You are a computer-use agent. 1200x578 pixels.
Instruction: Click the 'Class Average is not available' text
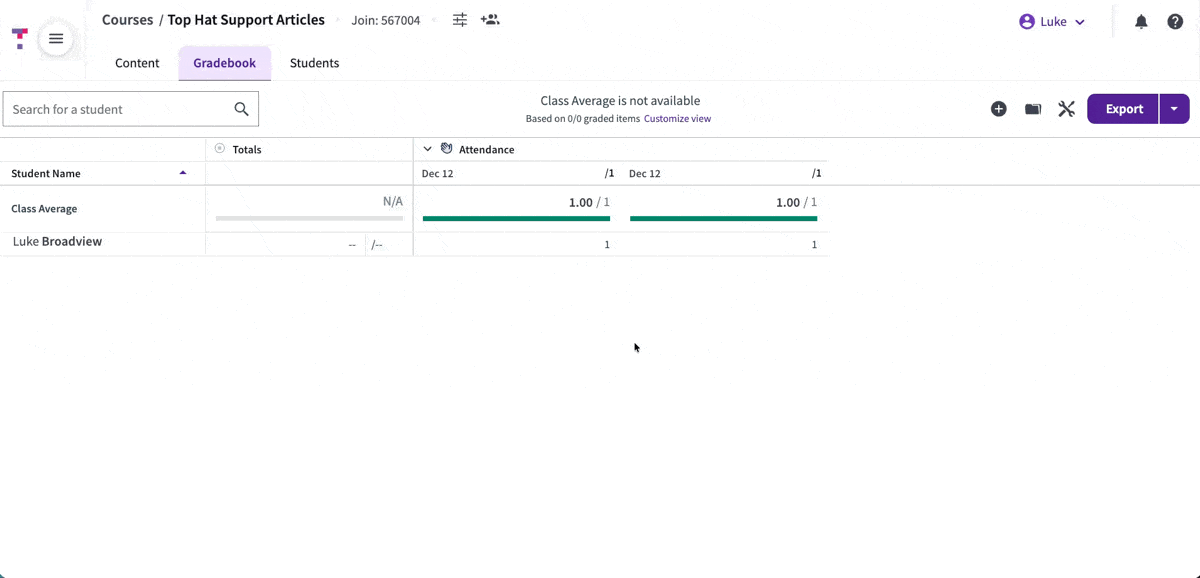coord(620,101)
